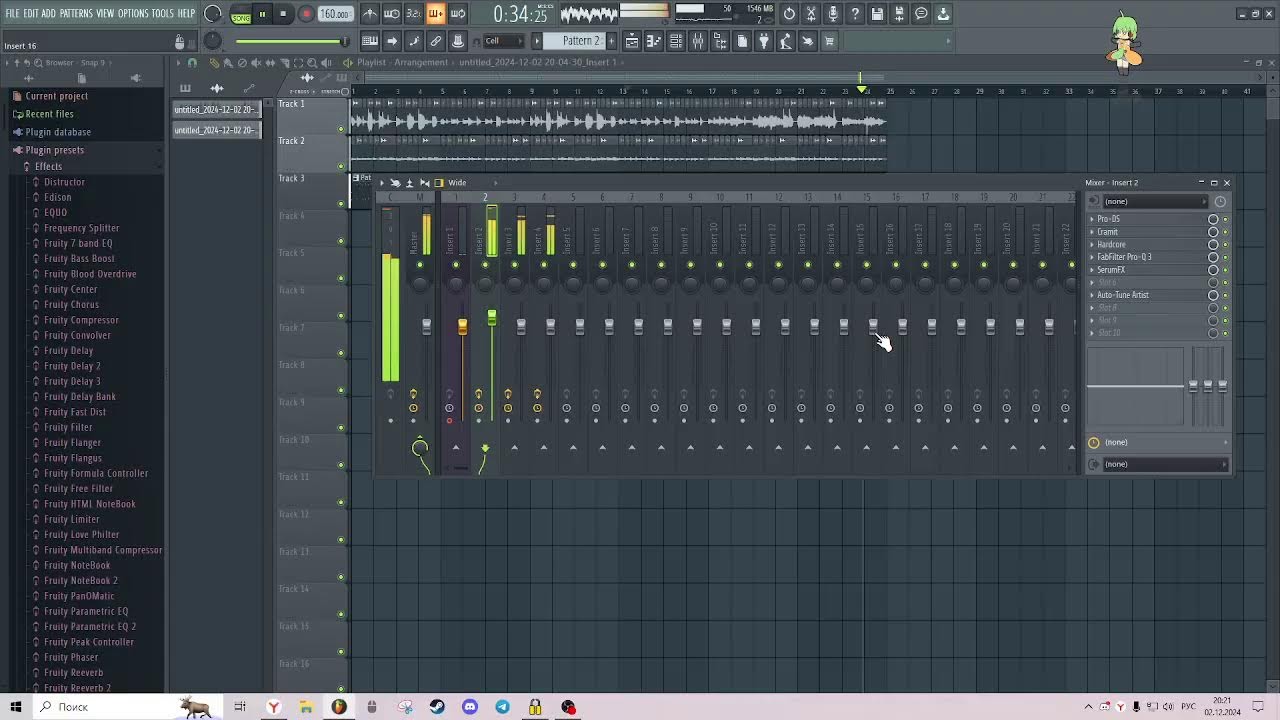Screen dimensions: 1280x720
Task: Expand the Plugin database folder
Action: pyautogui.click(x=58, y=132)
